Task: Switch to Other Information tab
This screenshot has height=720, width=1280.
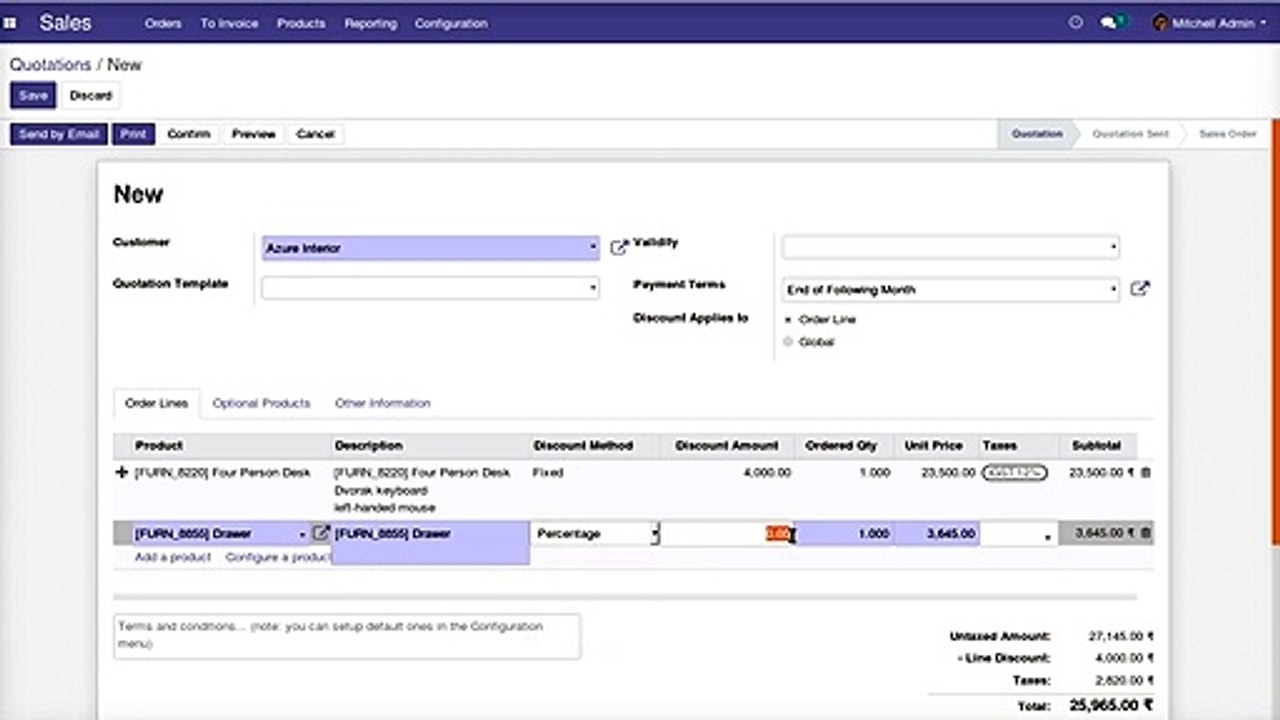Action: tap(383, 403)
